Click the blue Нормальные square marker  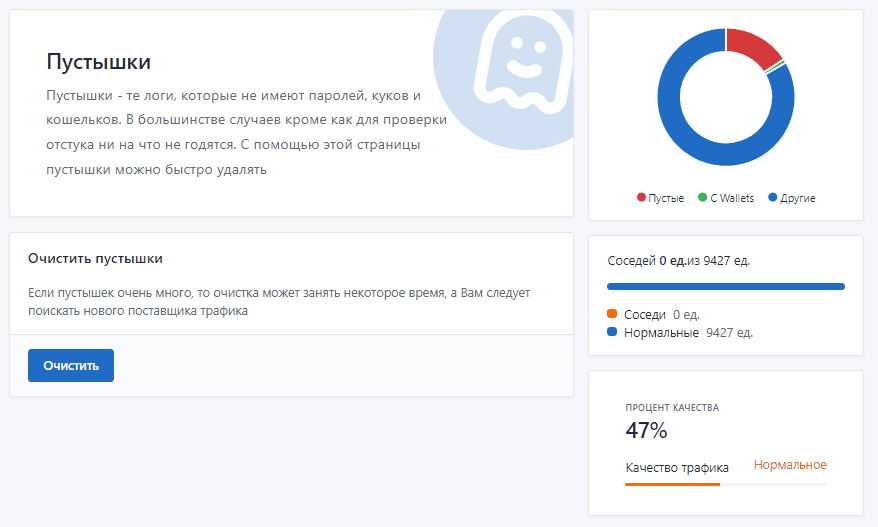(612, 332)
